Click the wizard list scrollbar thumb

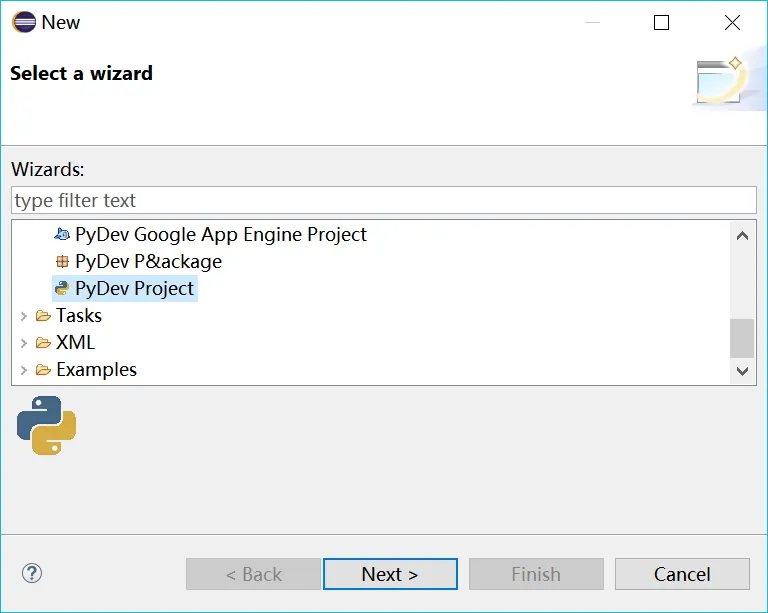[x=742, y=338]
